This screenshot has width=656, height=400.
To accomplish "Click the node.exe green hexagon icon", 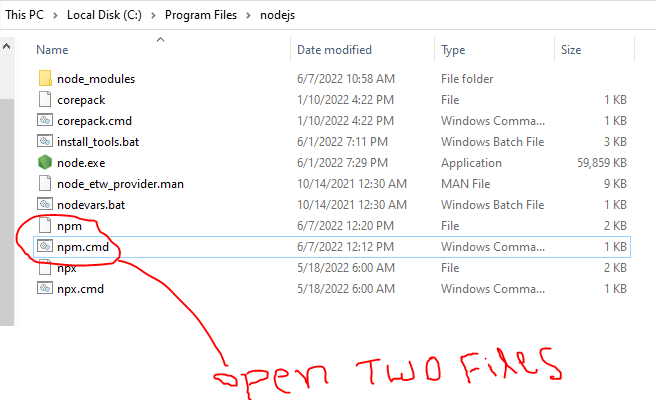I will pyautogui.click(x=45, y=162).
